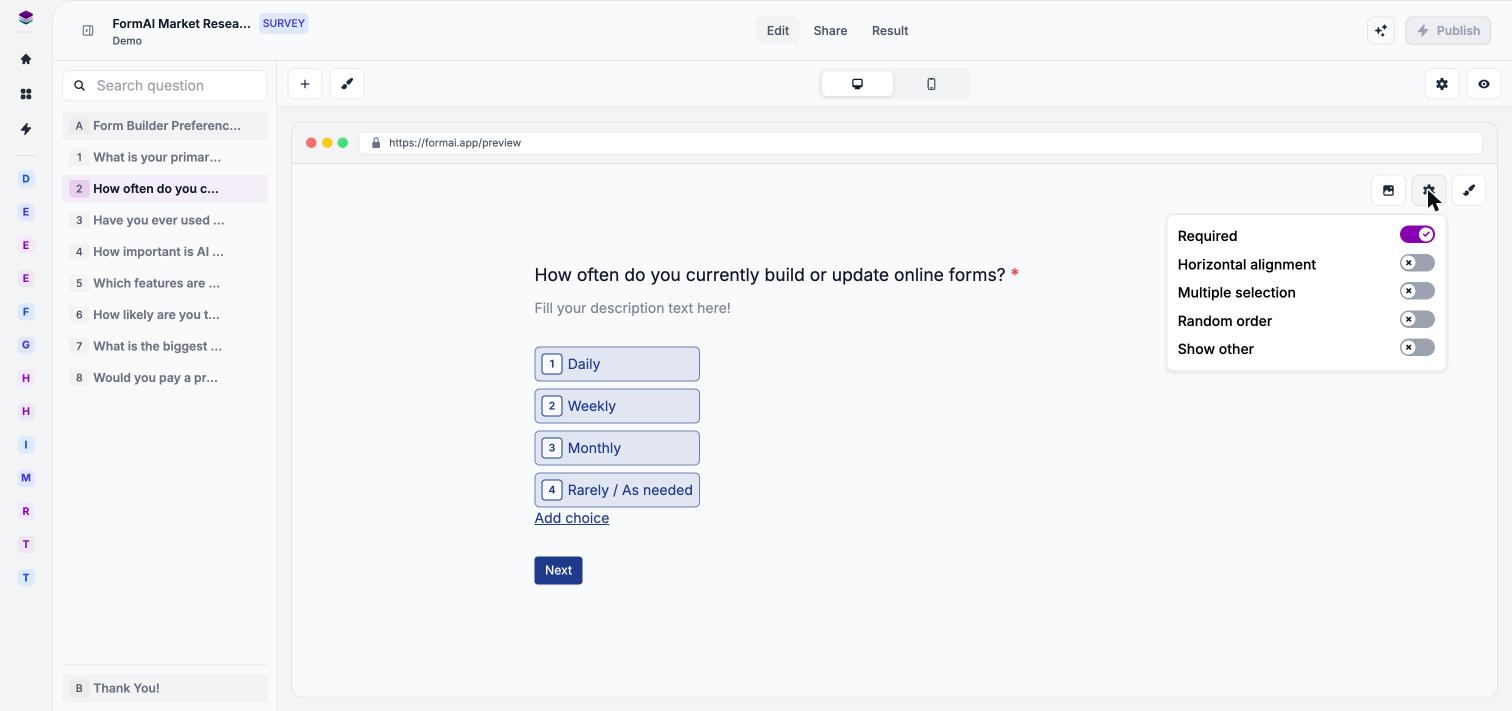1512x711 pixels.
Task: Click the FormAI Market Resea... title
Action: point(181,23)
